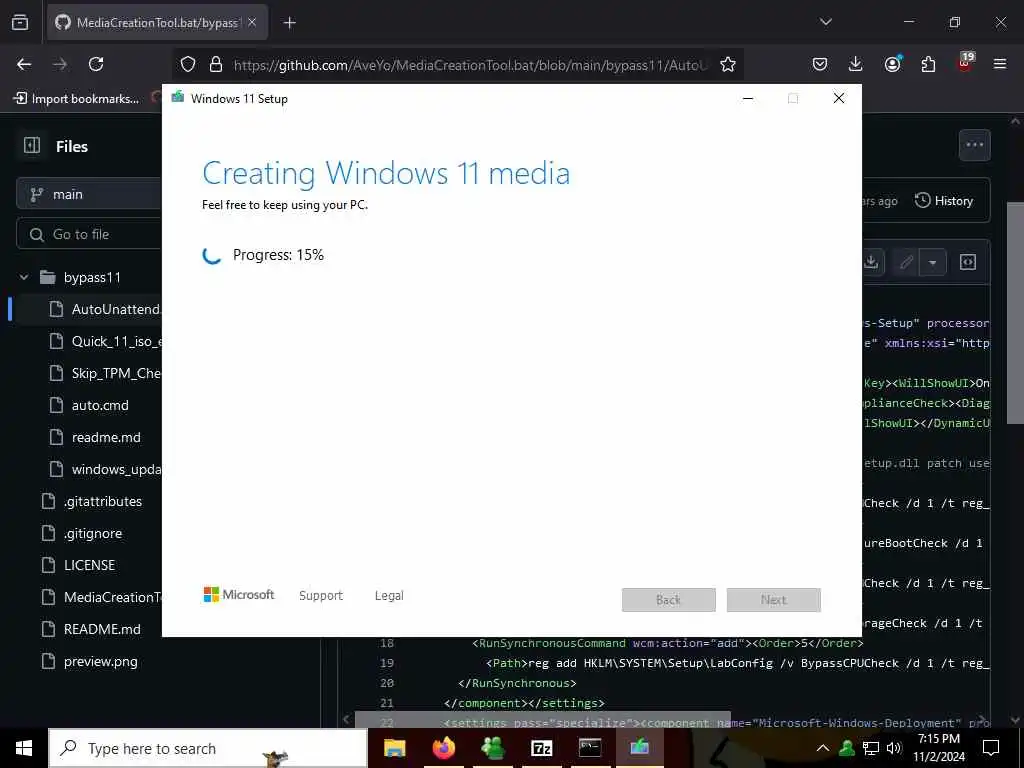The image size is (1024, 768).
Task: Open the Firefox hamburger menu
Action: click(x=1000, y=64)
